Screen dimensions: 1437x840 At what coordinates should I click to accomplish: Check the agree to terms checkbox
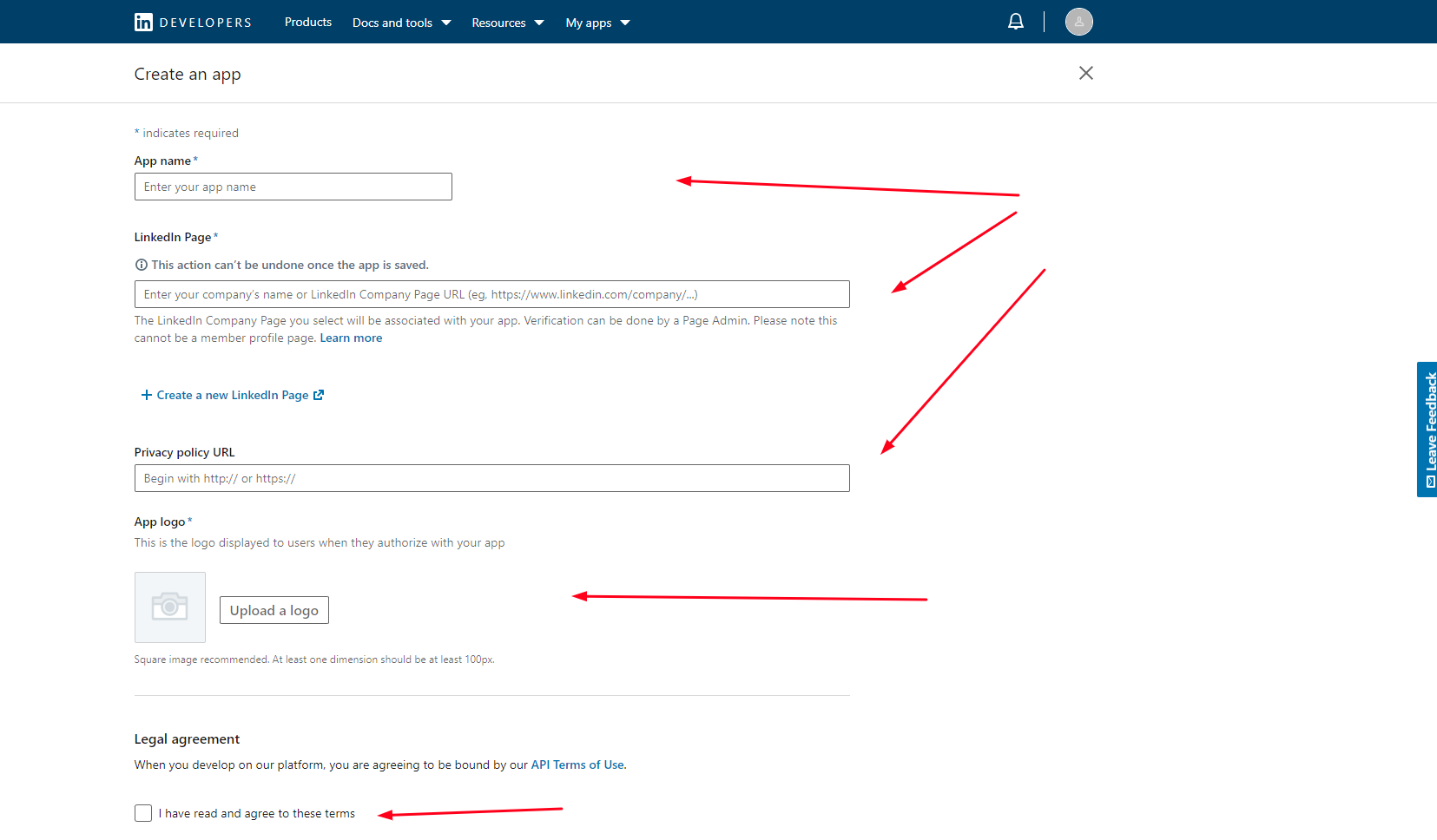[143, 813]
